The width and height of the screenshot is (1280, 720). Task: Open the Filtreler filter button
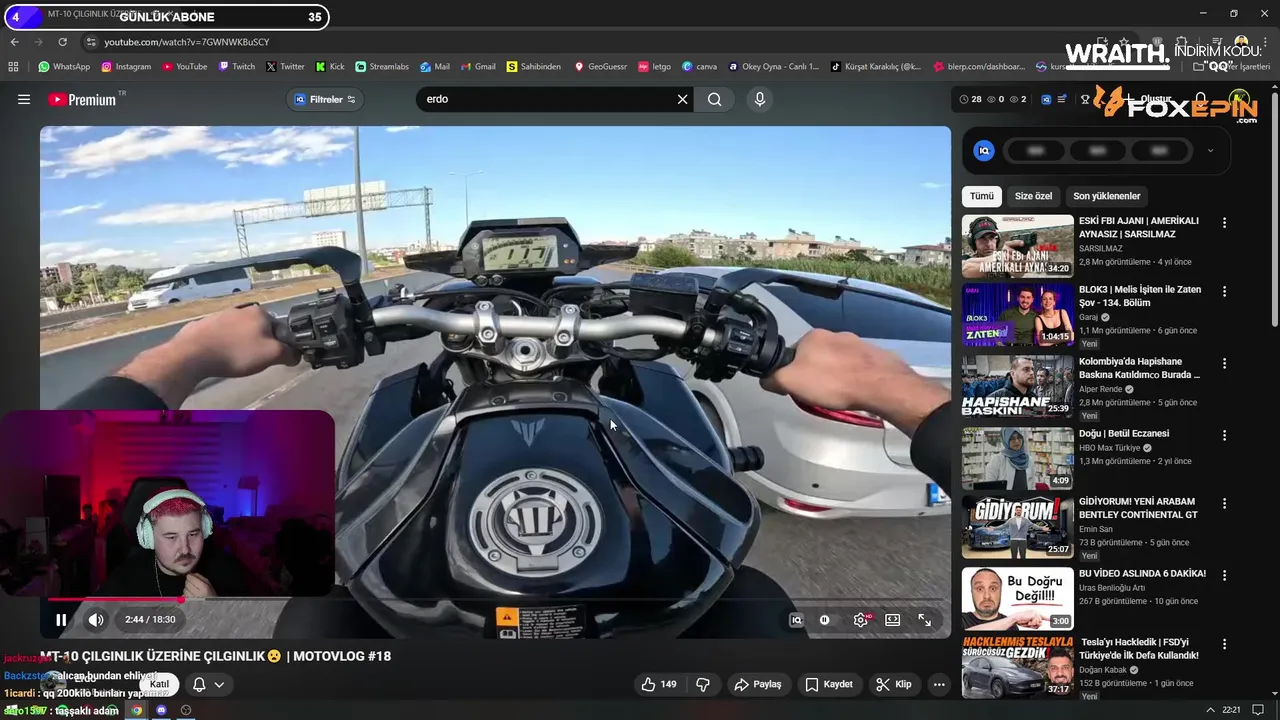(325, 99)
